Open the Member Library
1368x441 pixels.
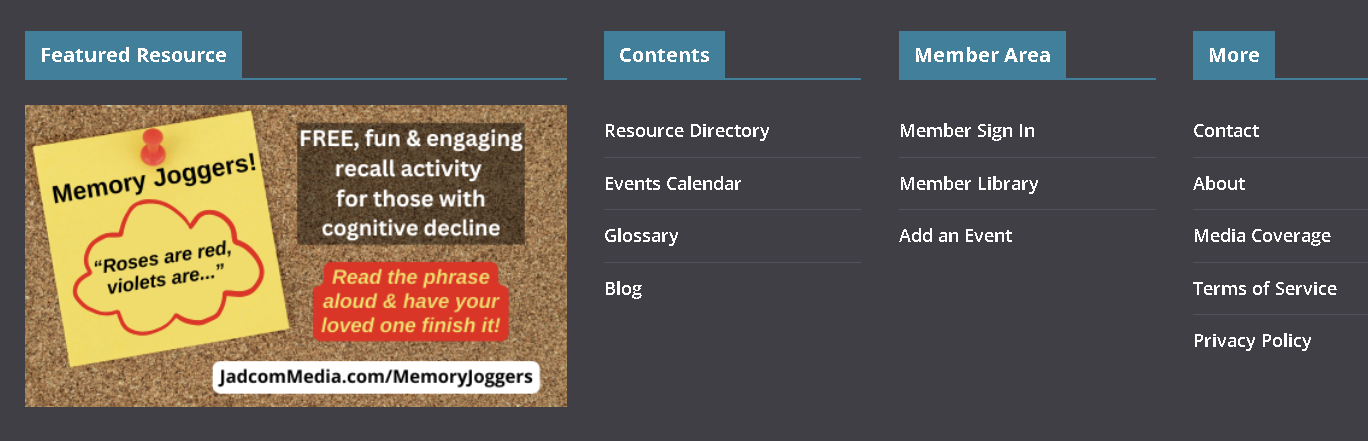click(968, 184)
